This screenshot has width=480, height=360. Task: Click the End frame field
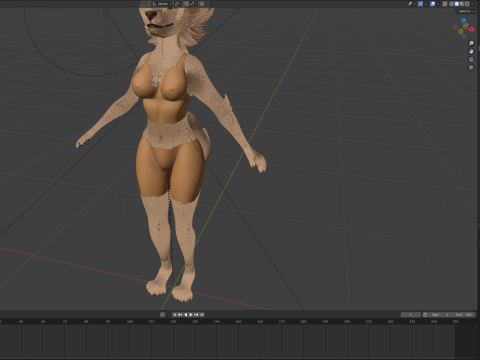[464, 314]
